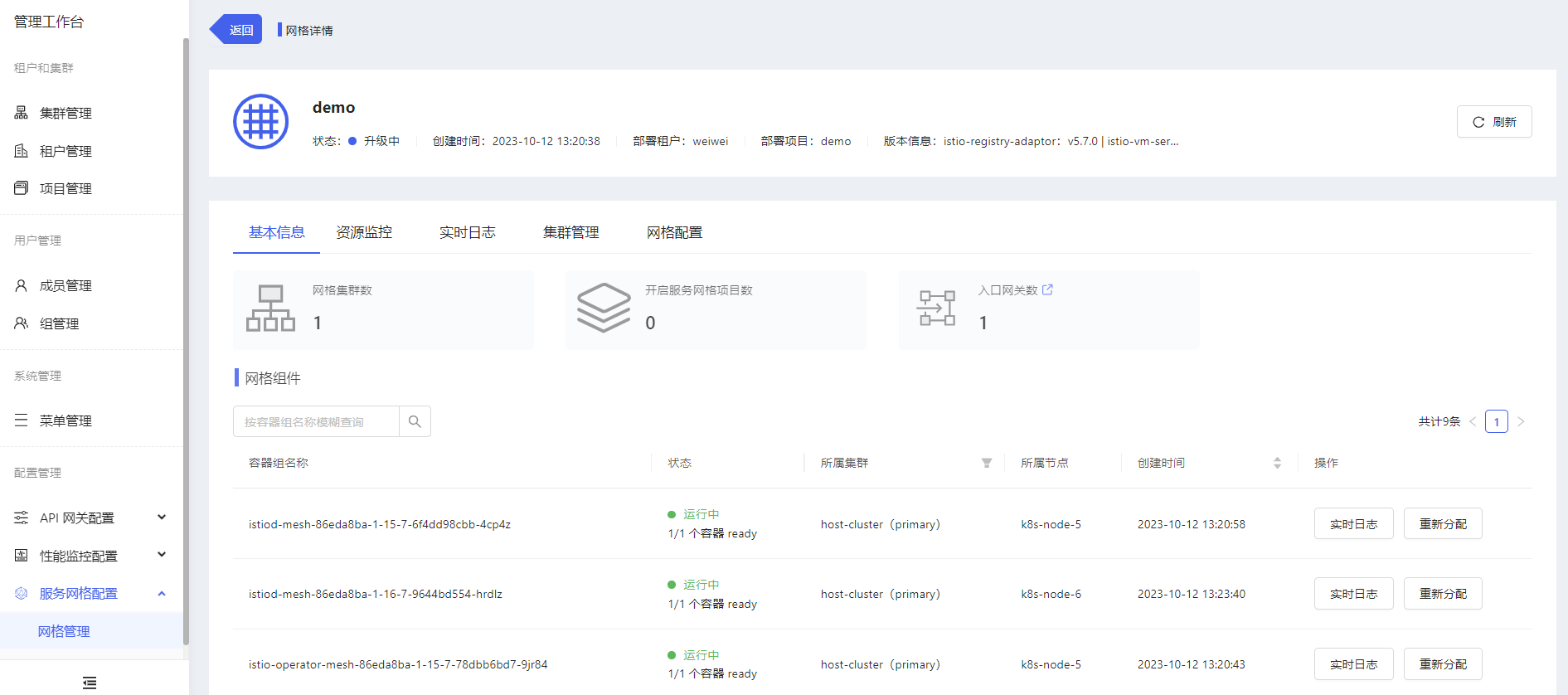
Task: Open the 所属集群 column filter icon
Action: pyautogui.click(x=987, y=463)
